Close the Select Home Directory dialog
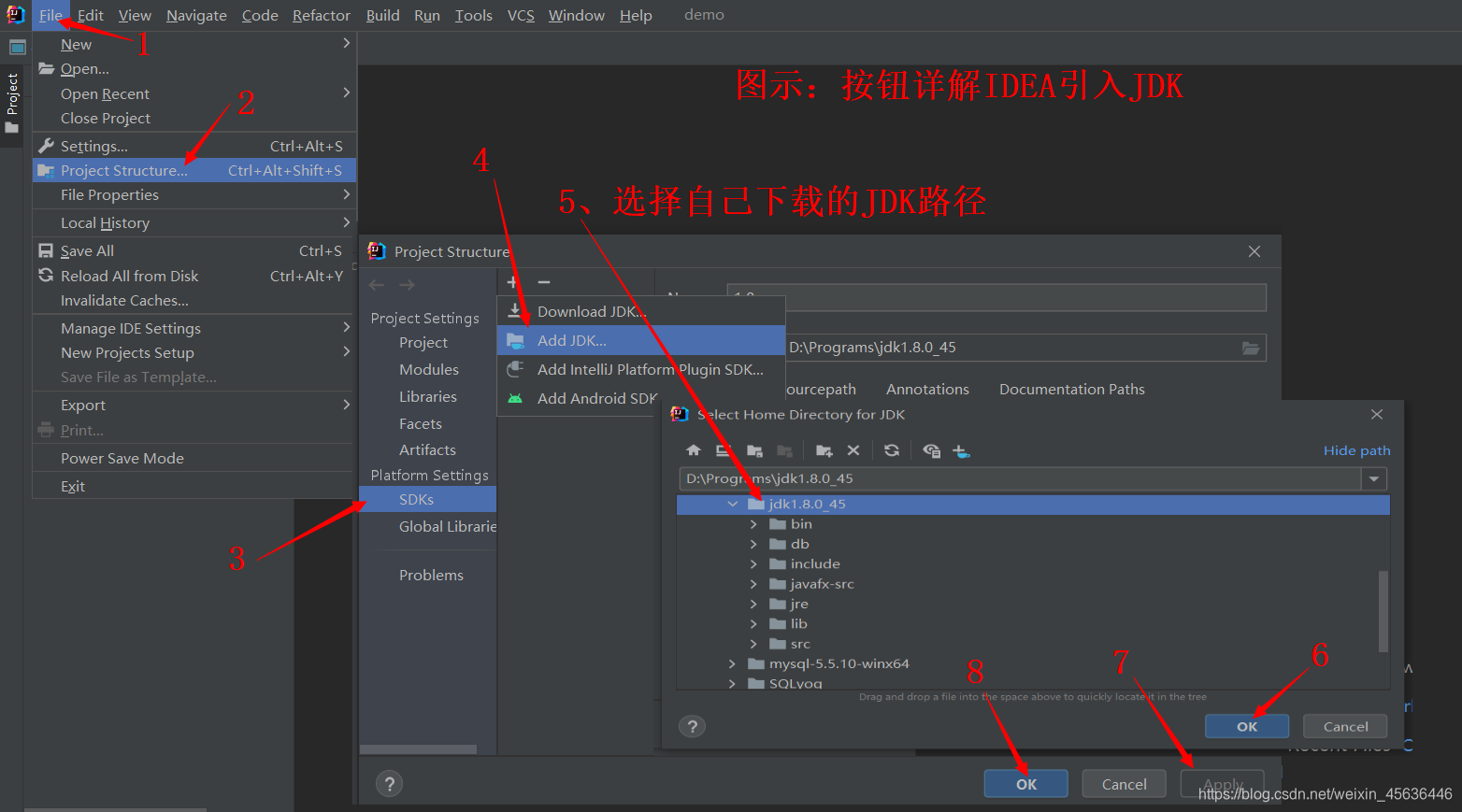The width and height of the screenshot is (1462, 812). (x=1376, y=414)
